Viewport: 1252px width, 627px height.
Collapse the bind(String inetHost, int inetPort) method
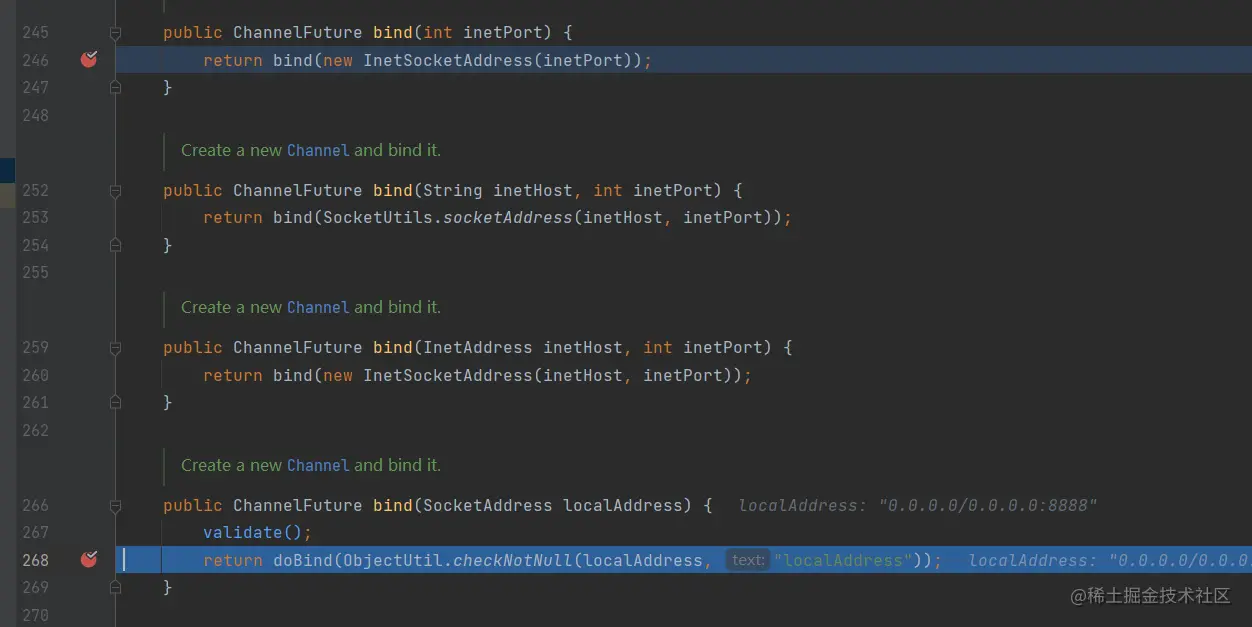pos(115,190)
